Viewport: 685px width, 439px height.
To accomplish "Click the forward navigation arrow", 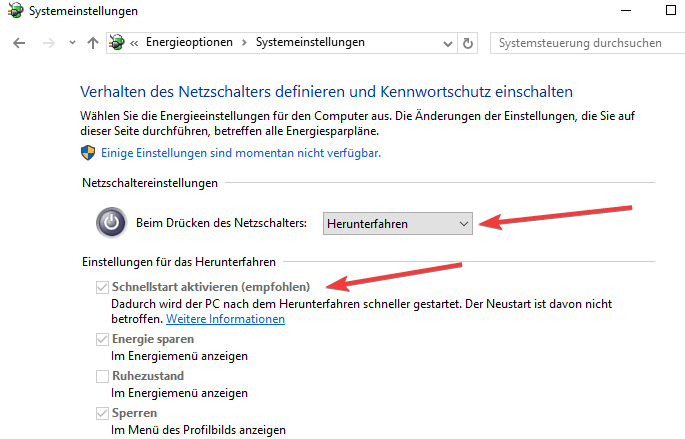I will coord(49,43).
